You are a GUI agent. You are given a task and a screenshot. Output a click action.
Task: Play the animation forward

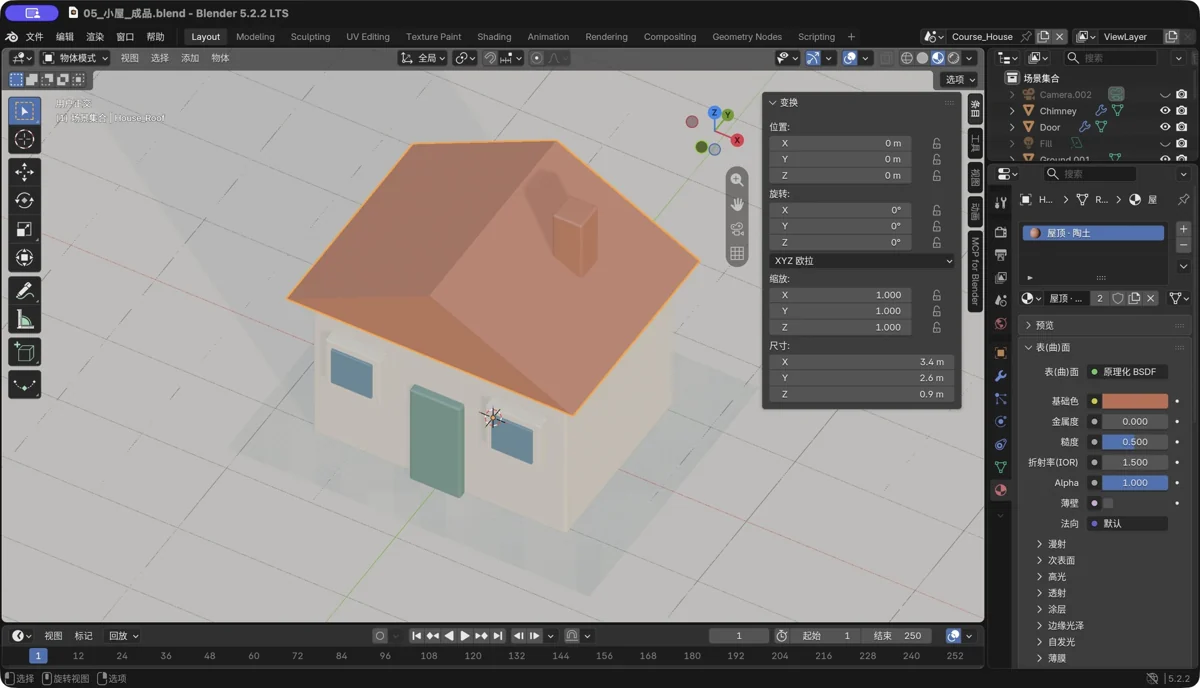click(465, 636)
